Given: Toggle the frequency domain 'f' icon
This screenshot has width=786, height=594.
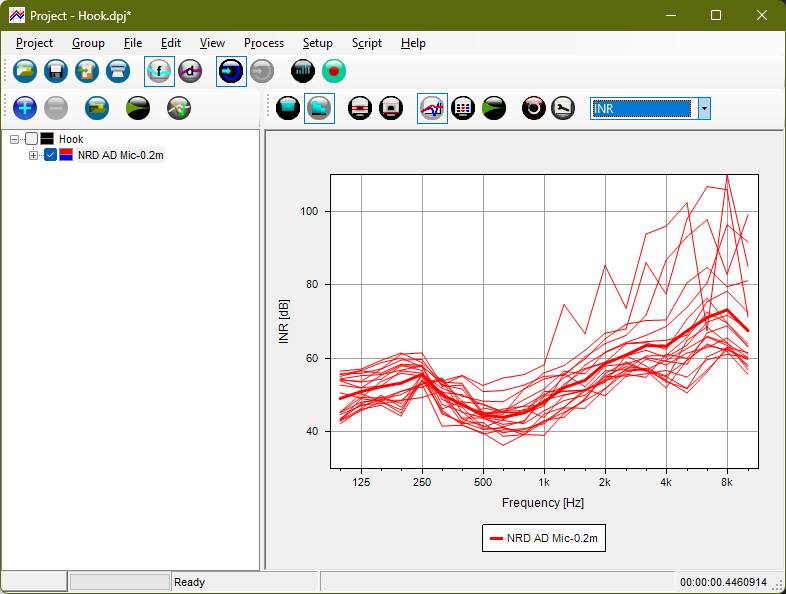Looking at the screenshot, I should 159,71.
